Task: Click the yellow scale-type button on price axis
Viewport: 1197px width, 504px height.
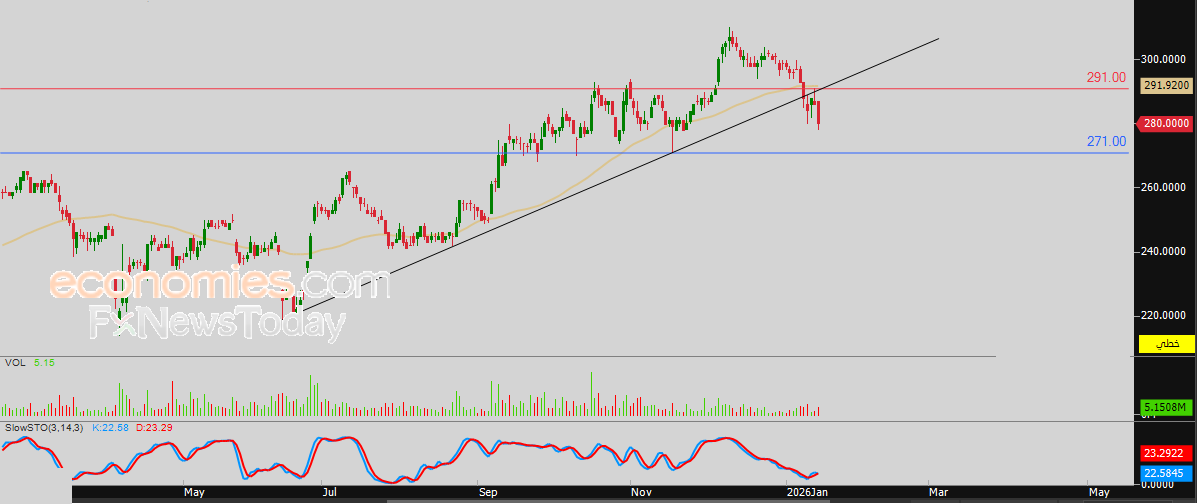Action: coord(1166,344)
